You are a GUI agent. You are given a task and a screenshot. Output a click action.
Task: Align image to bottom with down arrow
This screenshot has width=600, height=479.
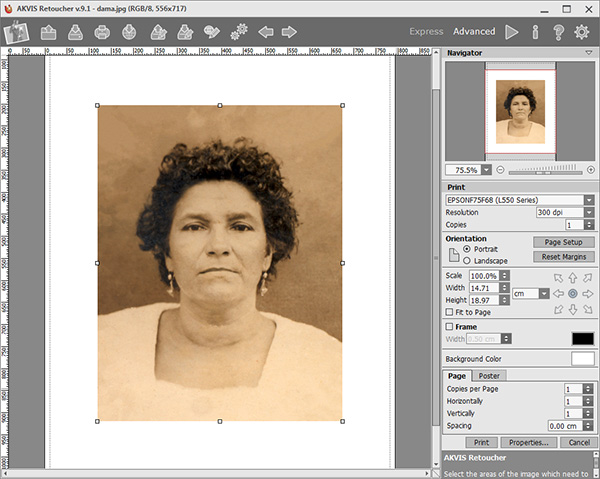tap(572, 309)
